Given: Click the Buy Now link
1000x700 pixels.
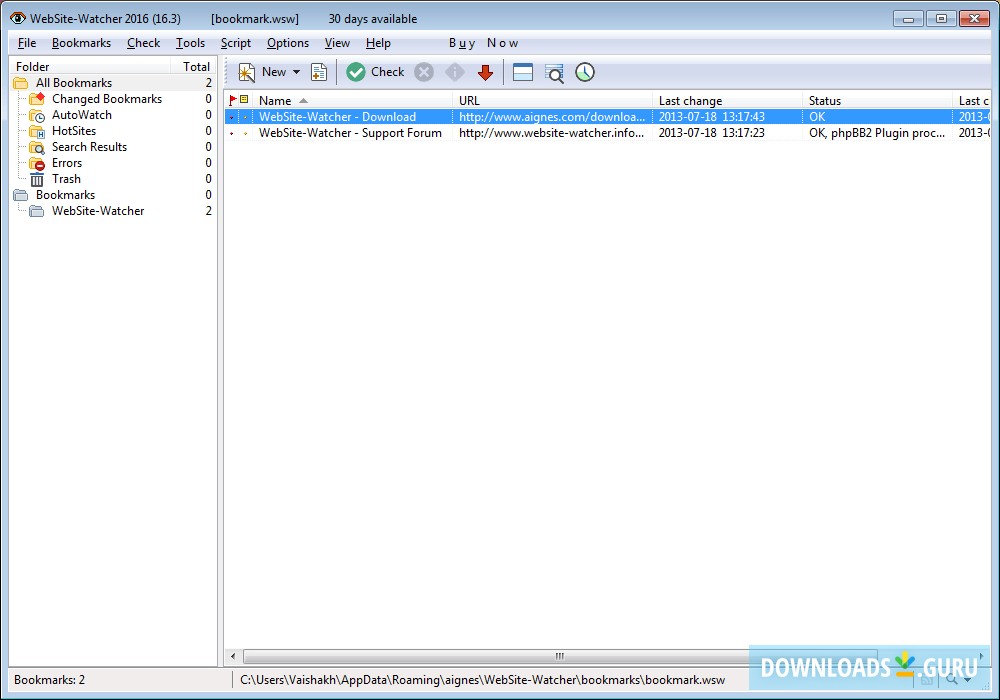Looking at the screenshot, I should point(483,43).
